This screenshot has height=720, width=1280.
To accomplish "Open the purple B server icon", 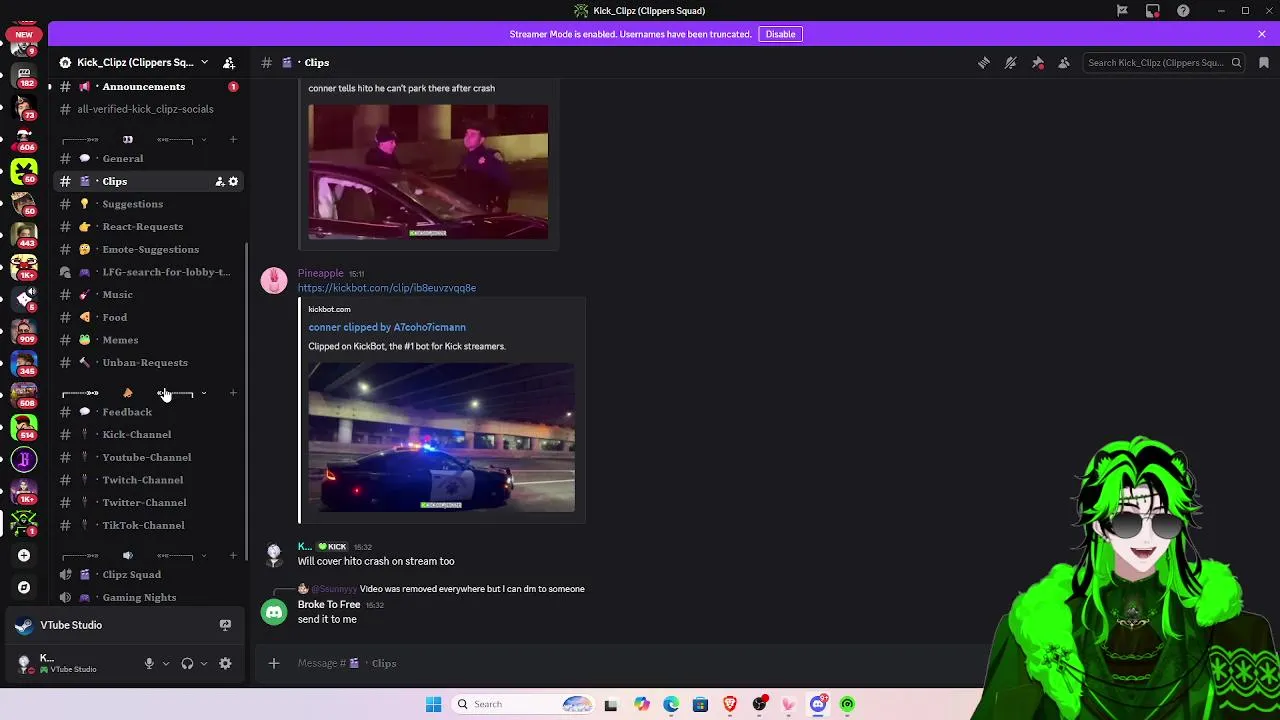I will tap(24, 460).
